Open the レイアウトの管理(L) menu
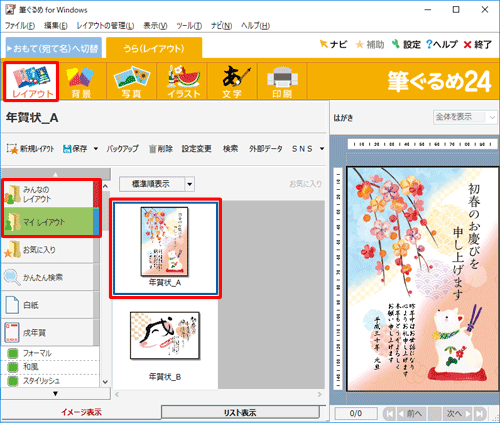This screenshot has width=500, height=423. (105, 26)
